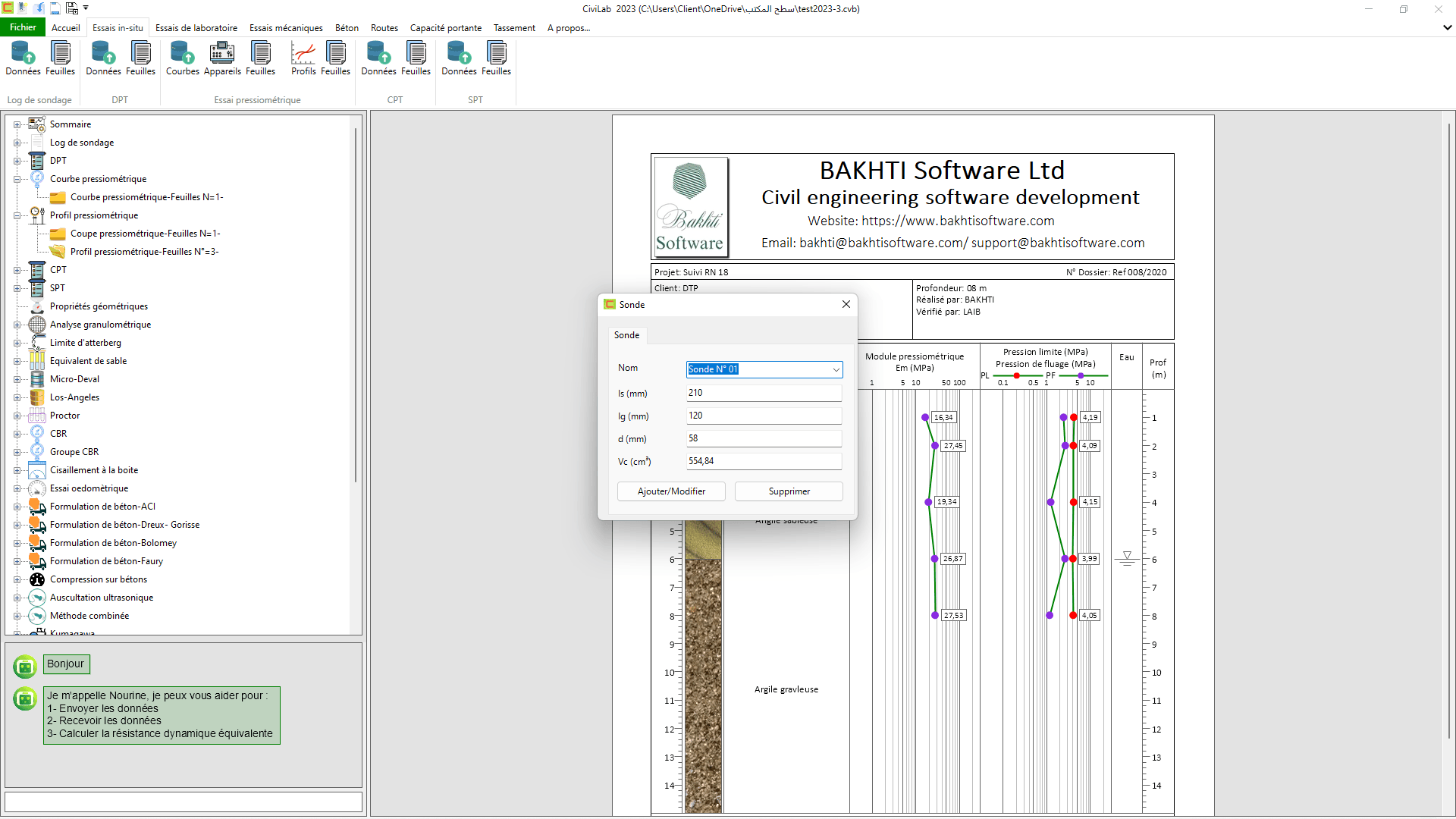This screenshot has height=819, width=1456.
Task: Expand the Proctor tree node
Action: tap(17, 416)
